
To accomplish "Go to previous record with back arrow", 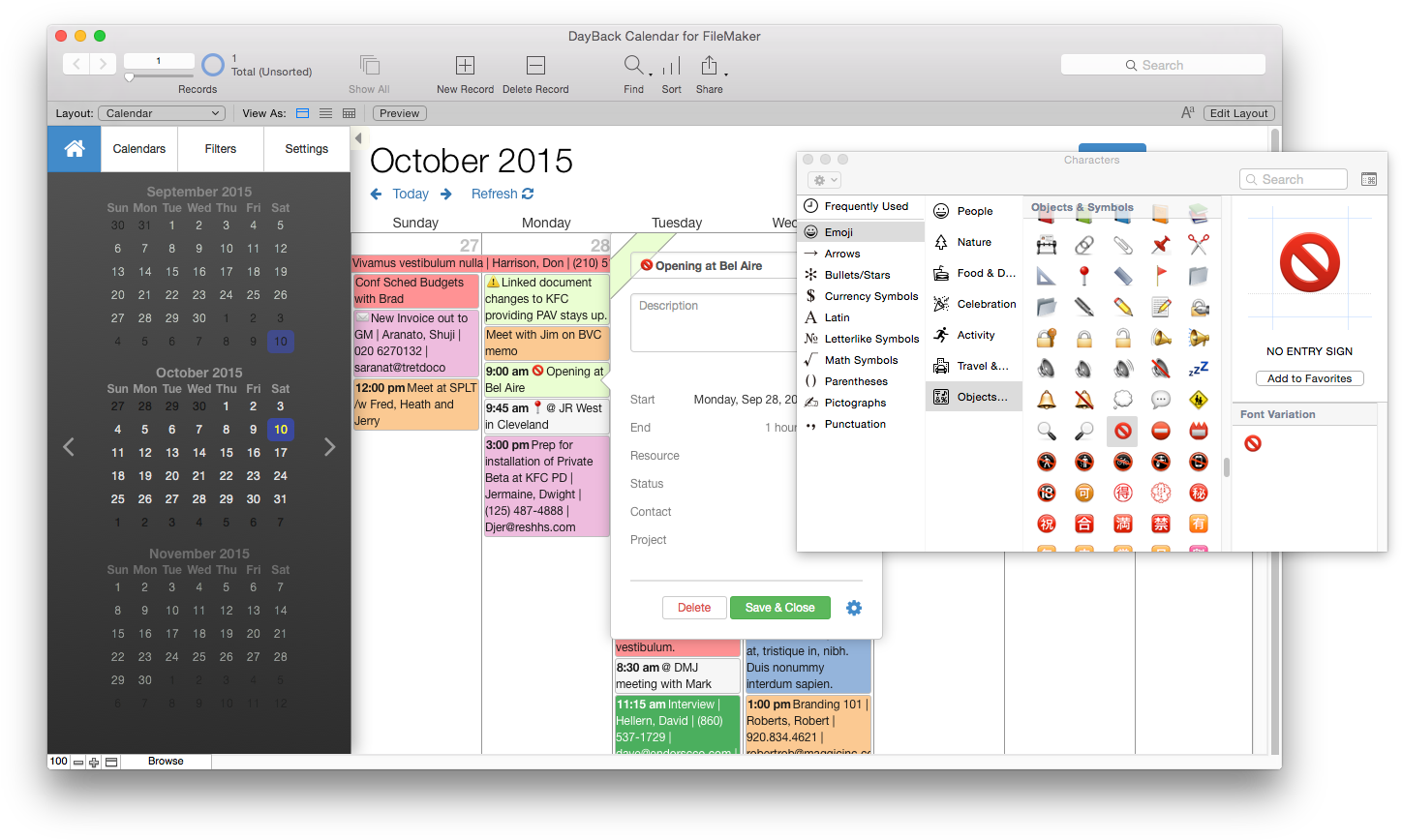I will (x=76, y=64).
